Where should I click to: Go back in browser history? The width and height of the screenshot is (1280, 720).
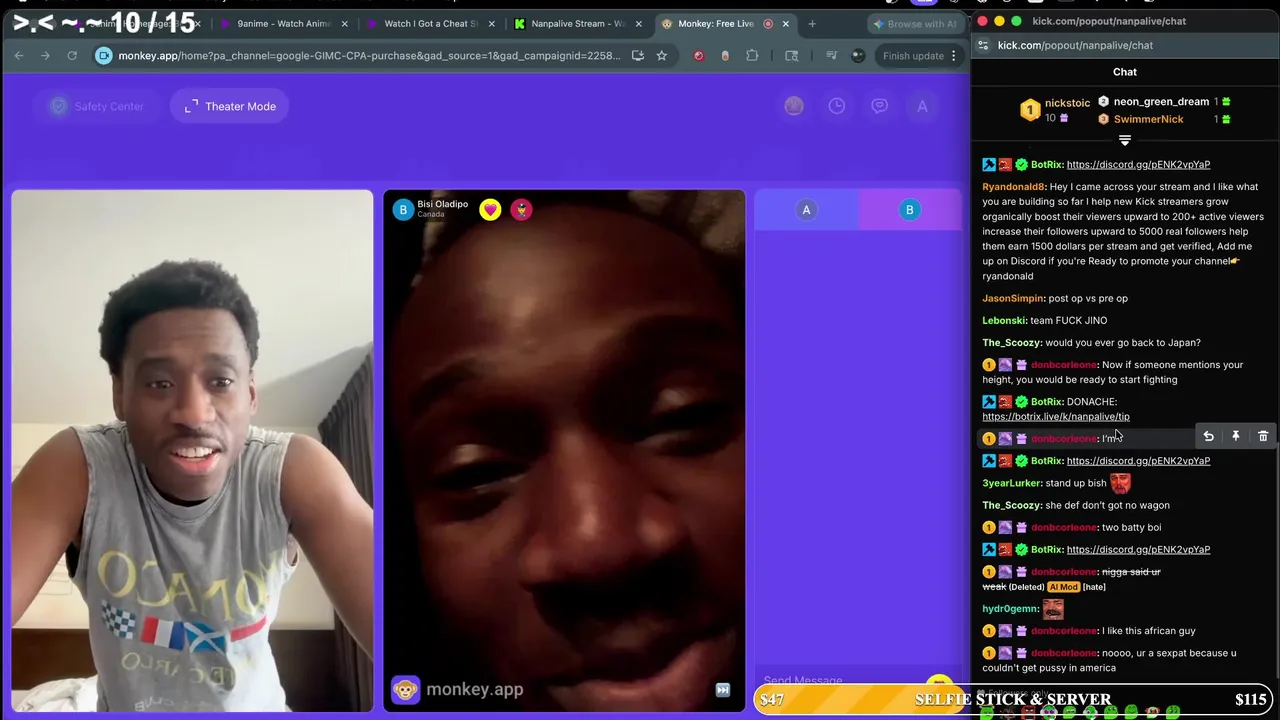19,56
